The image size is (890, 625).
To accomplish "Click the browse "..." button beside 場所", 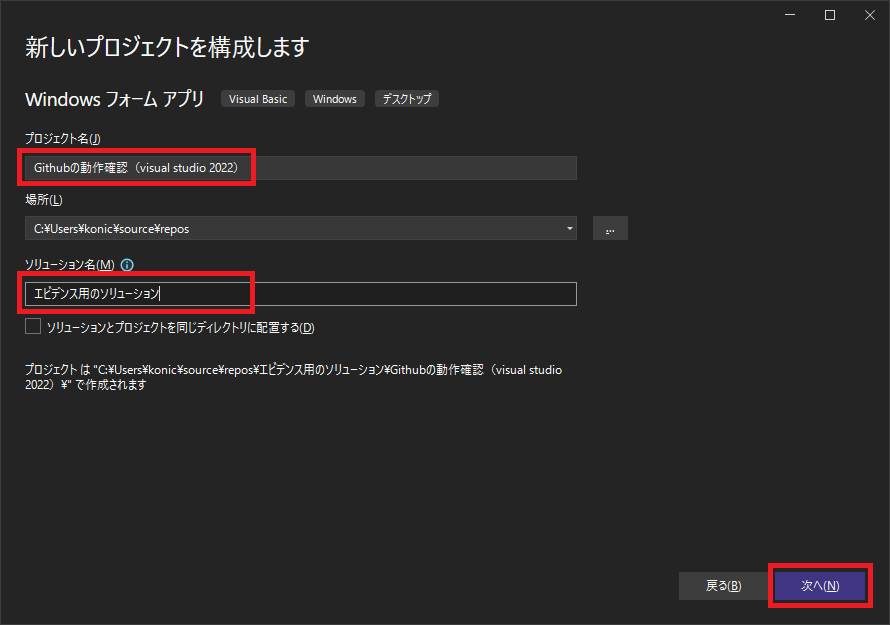I will click(x=610, y=228).
